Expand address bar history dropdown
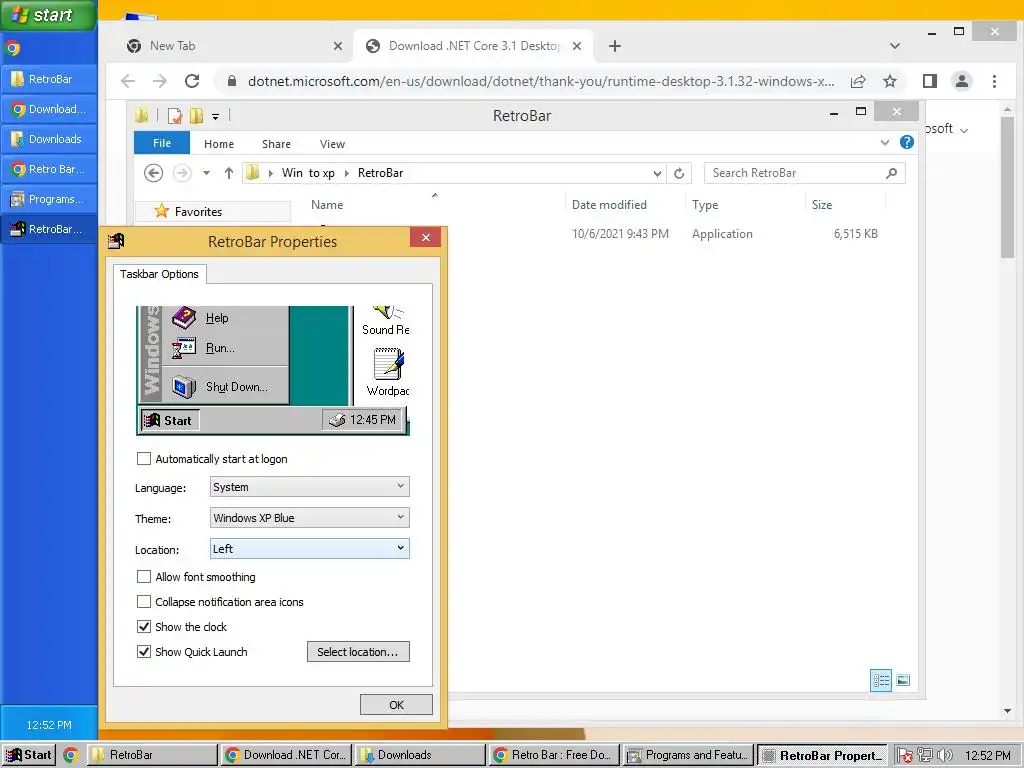Image resolution: width=1024 pixels, height=768 pixels. pos(657,173)
